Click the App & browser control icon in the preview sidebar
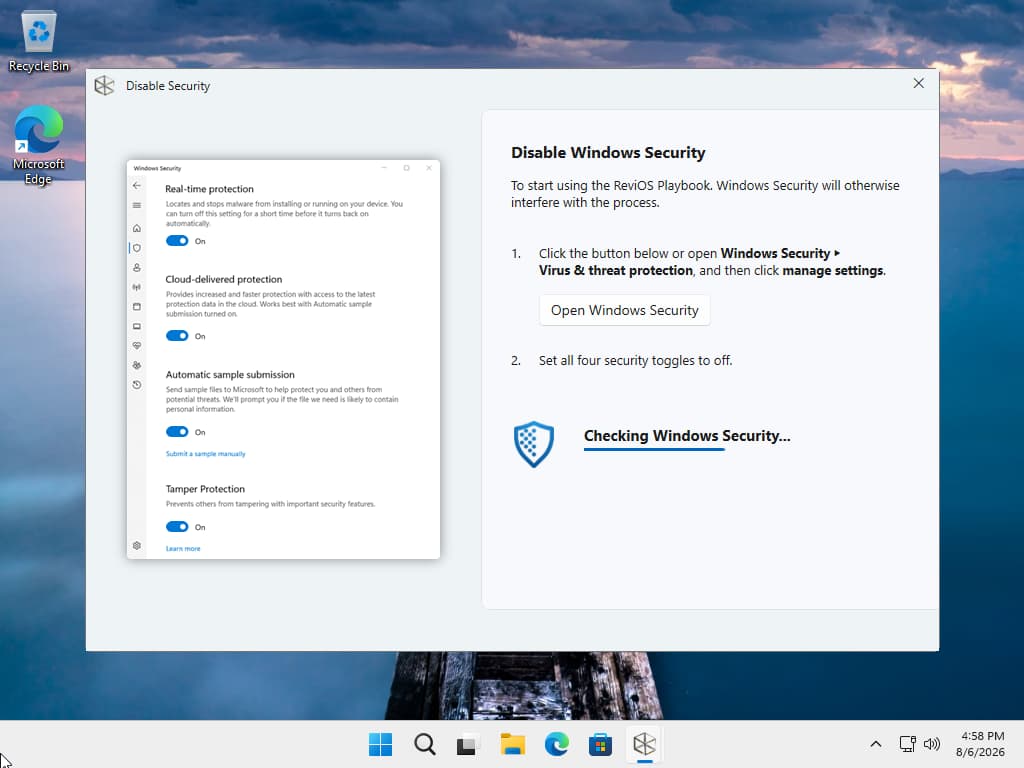Viewport: 1024px width, 768px height. [136, 306]
